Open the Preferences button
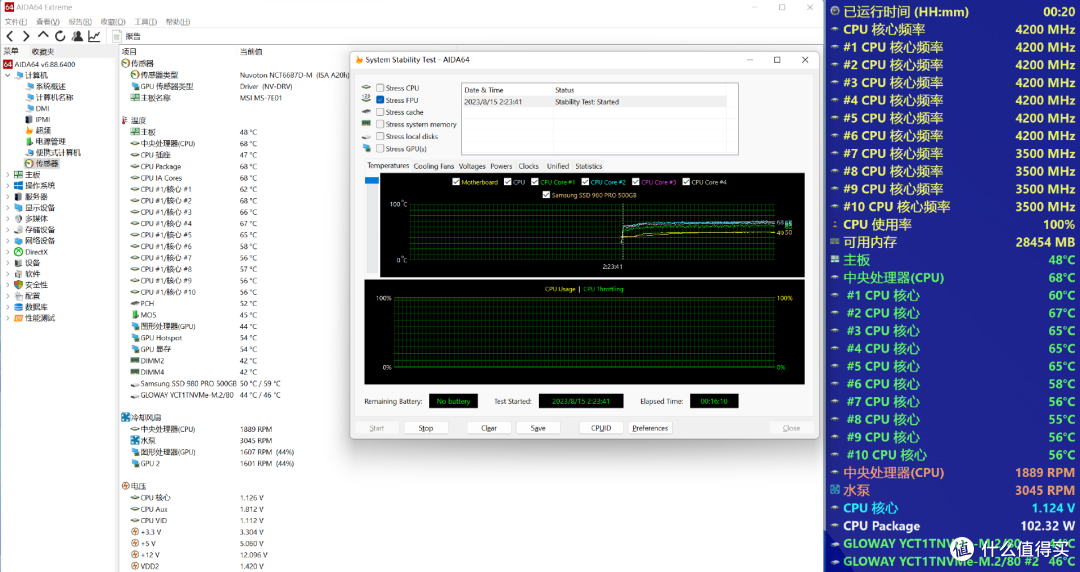Image resolution: width=1080 pixels, height=572 pixels. coord(650,428)
